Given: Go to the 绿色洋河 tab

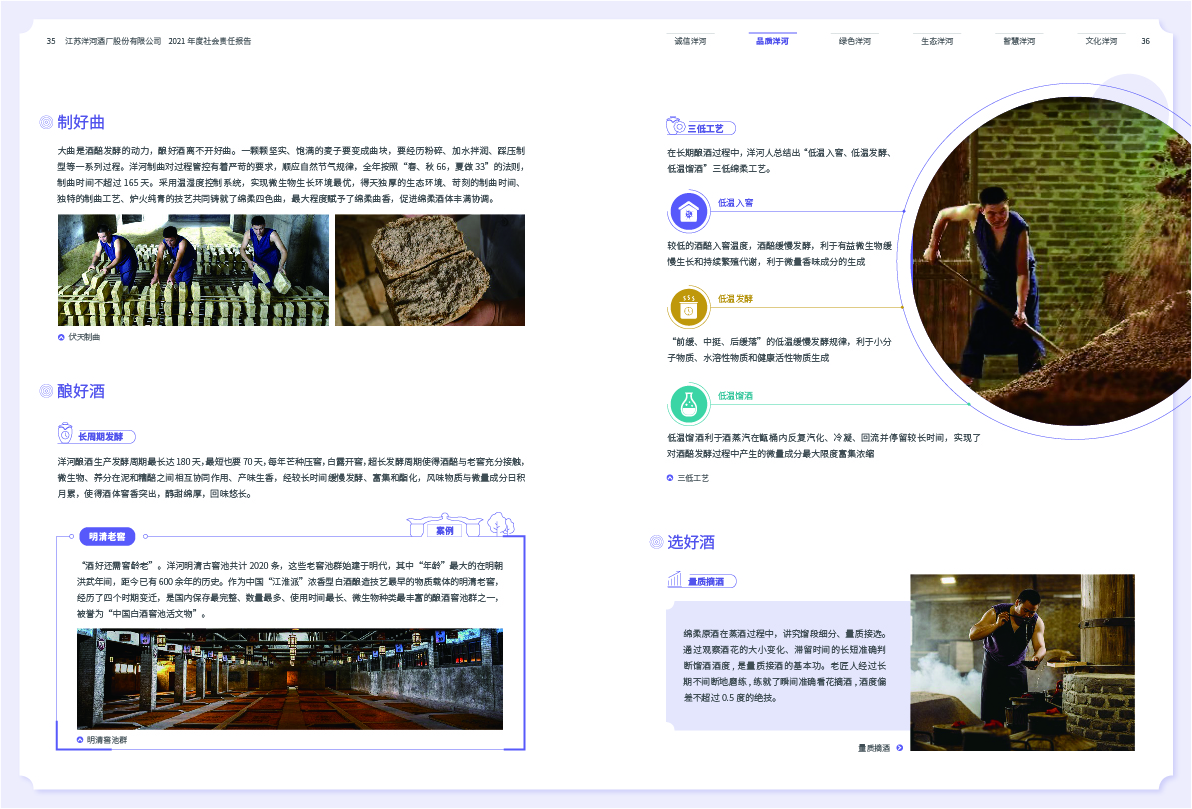Looking at the screenshot, I should click(854, 41).
